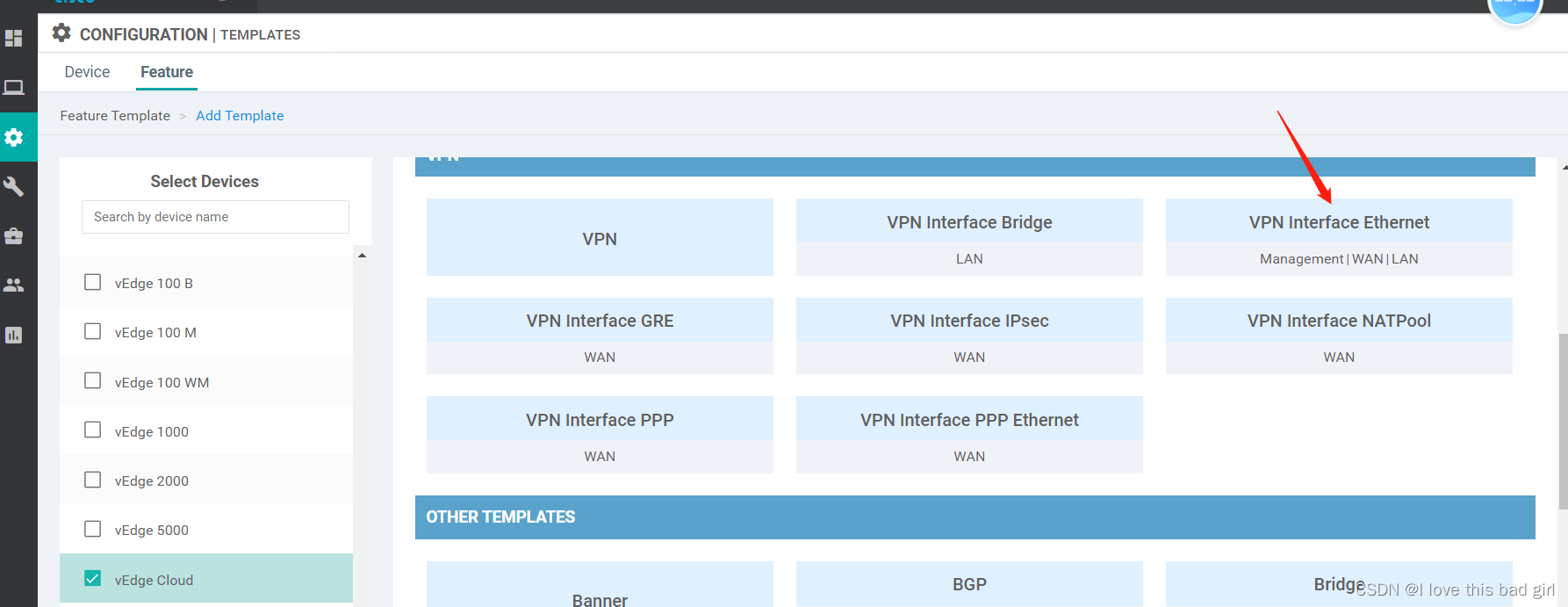Image resolution: width=1568 pixels, height=607 pixels.
Task: Check the vEdge 1000 checkbox
Action: pos(92,430)
